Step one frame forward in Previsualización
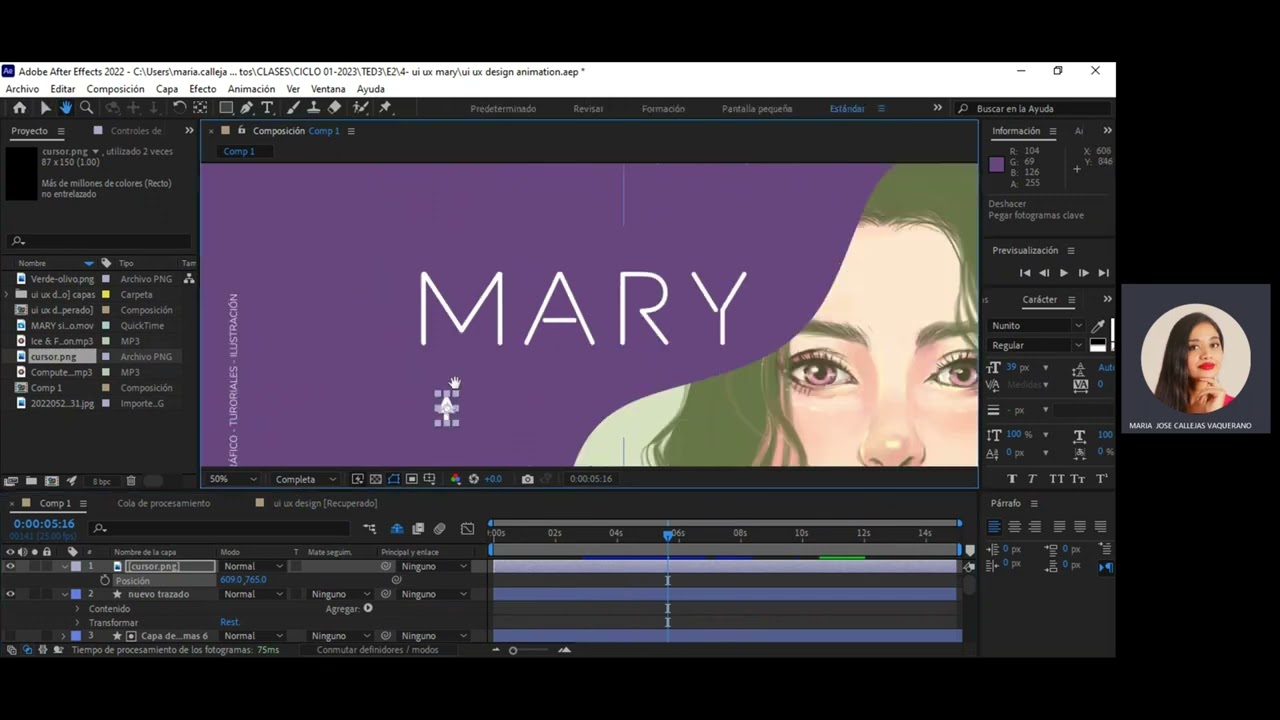 1083,273
